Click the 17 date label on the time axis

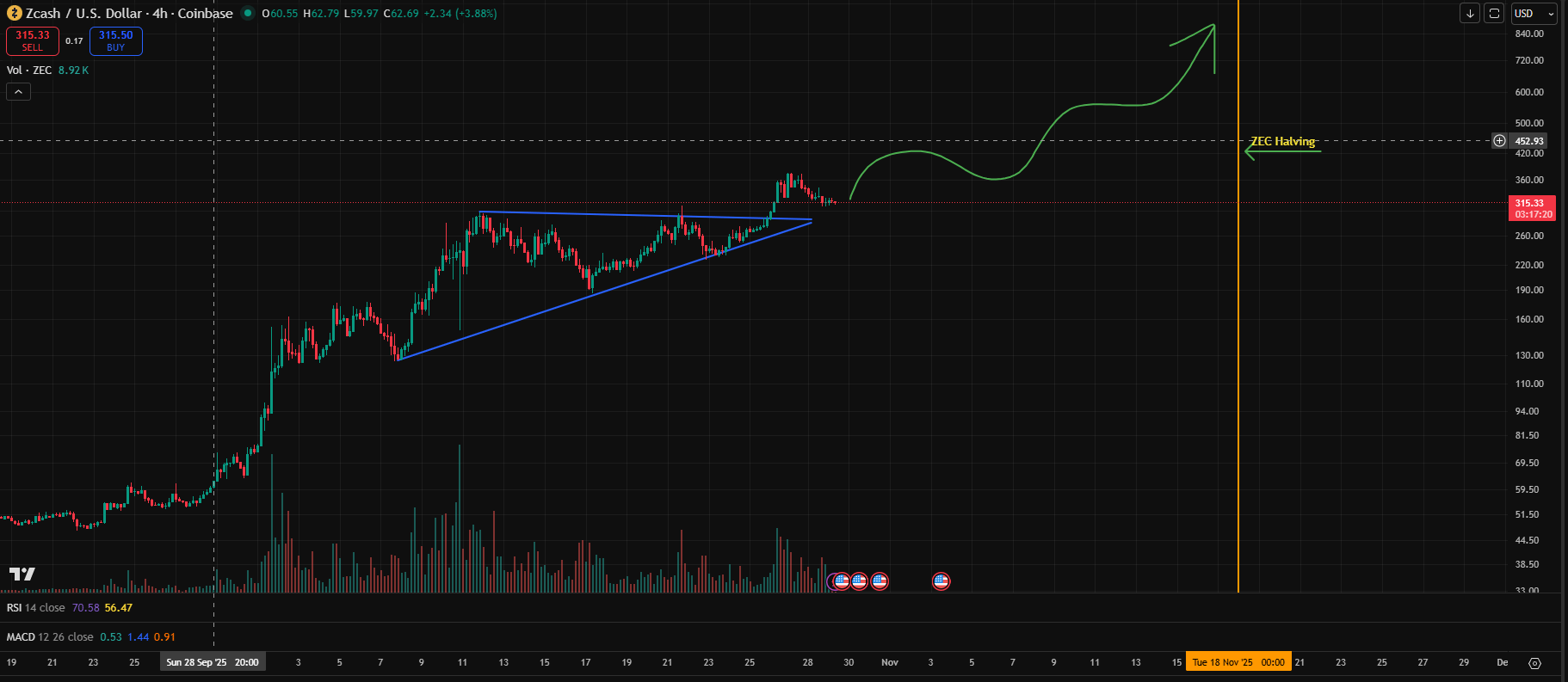point(585,662)
